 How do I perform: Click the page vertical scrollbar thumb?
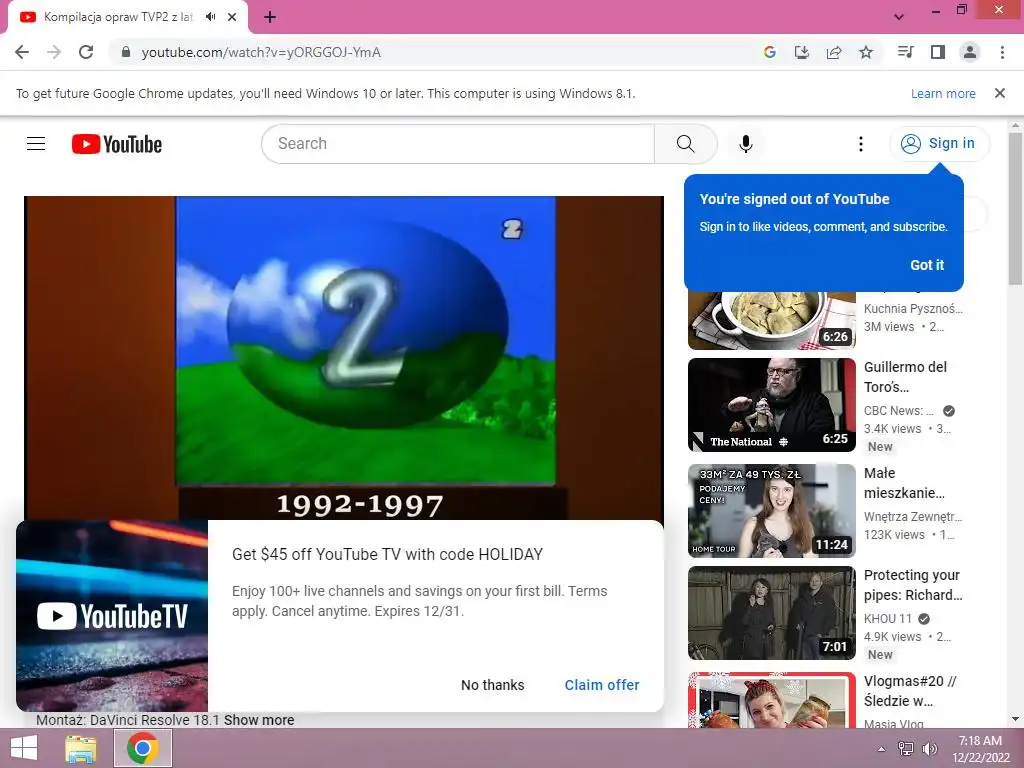(1016, 209)
